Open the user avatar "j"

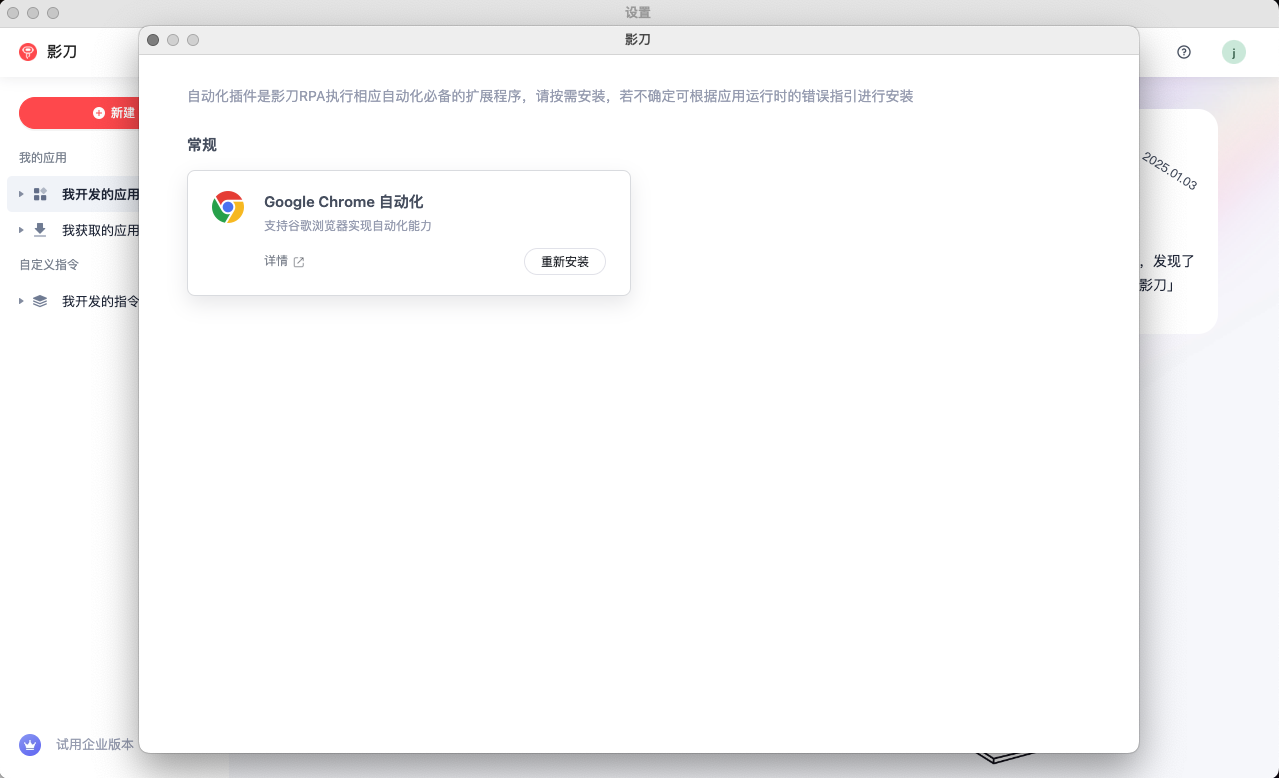click(x=1233, y=52)
